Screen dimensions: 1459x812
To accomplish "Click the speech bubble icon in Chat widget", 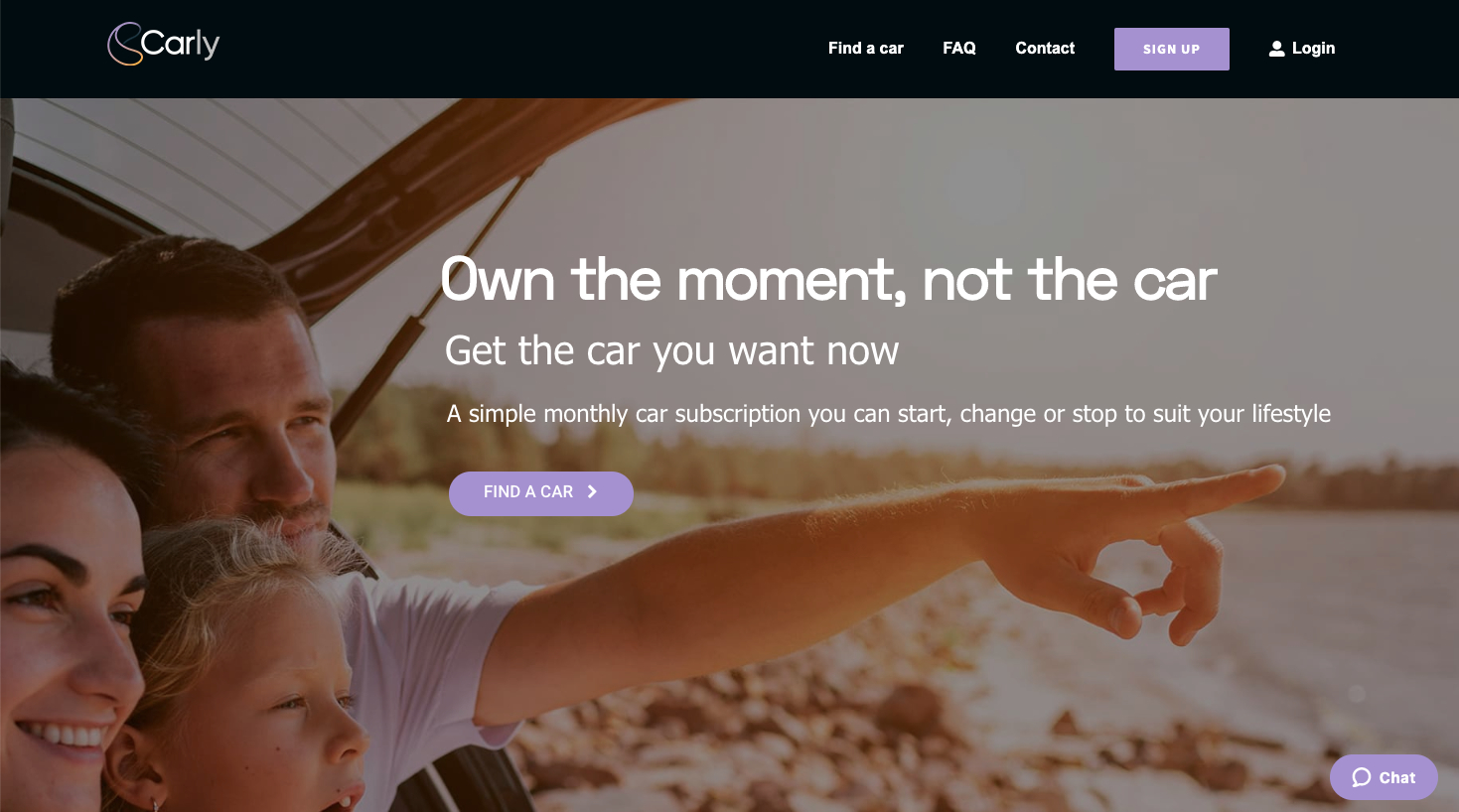I will [x=1362, y=777].
